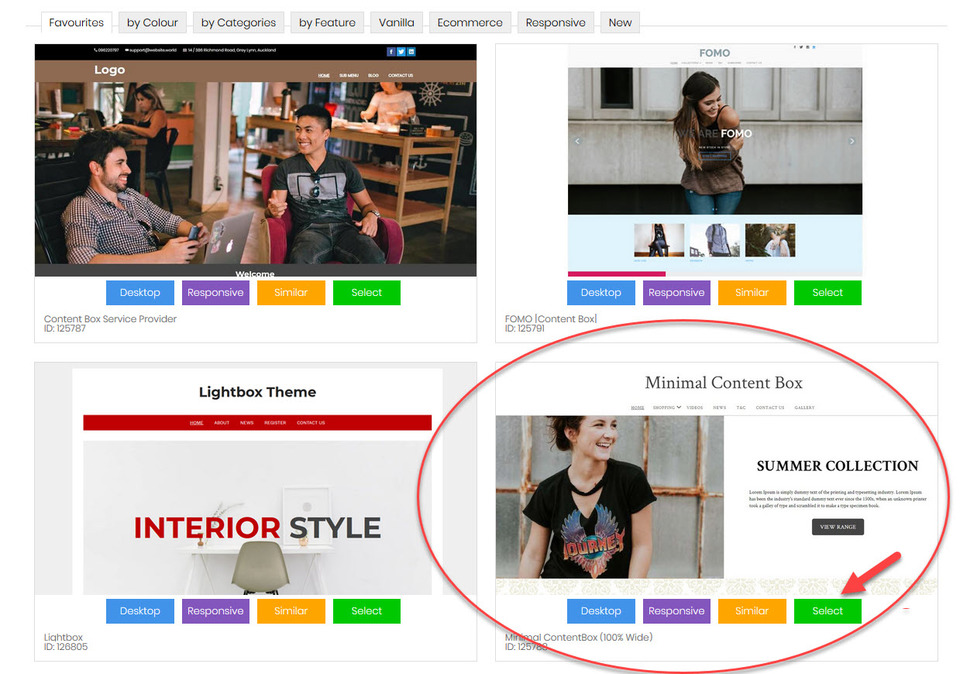Click LinkedIn icon in Content Box Service Provider preview
The image size is (960, 674).
point(411,52)
